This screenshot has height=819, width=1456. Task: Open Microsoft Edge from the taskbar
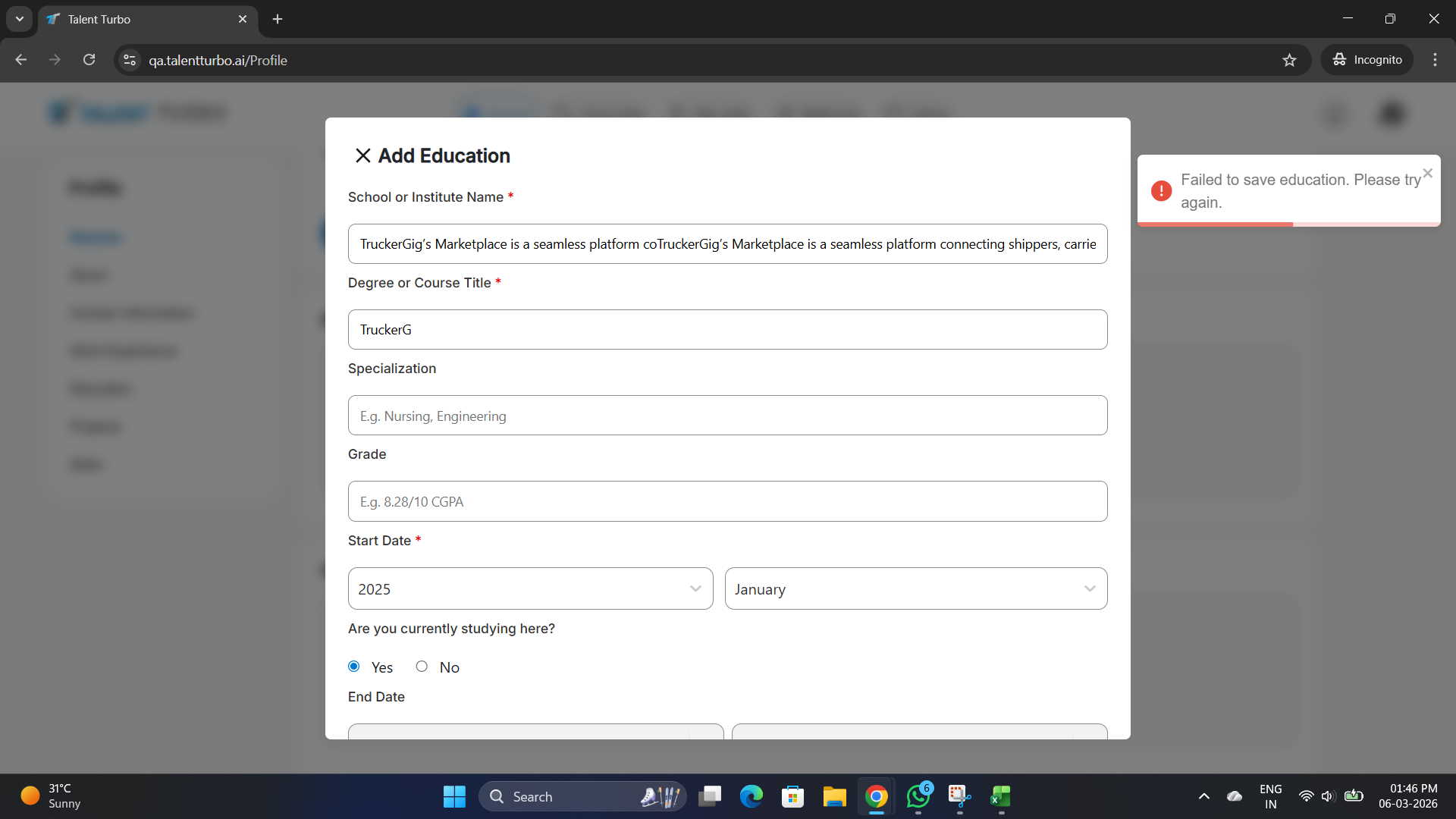click(x=751, y=796)
